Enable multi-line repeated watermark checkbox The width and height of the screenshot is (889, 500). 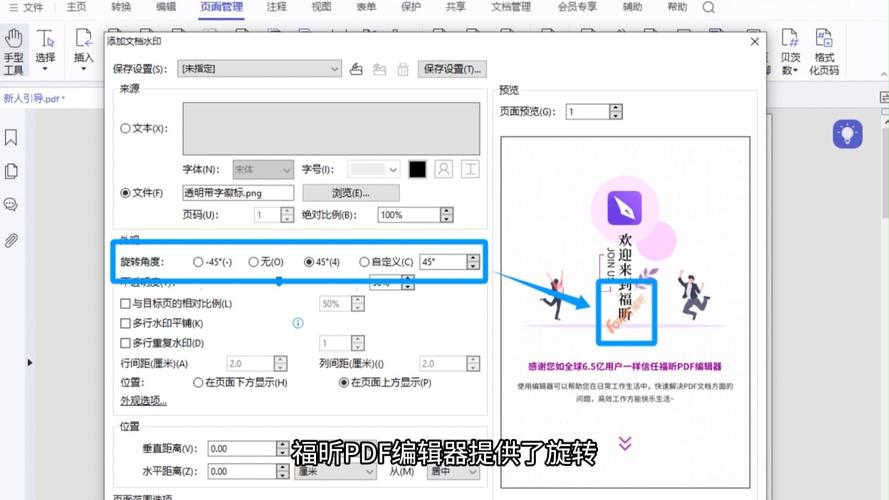(x=125, y=343)
